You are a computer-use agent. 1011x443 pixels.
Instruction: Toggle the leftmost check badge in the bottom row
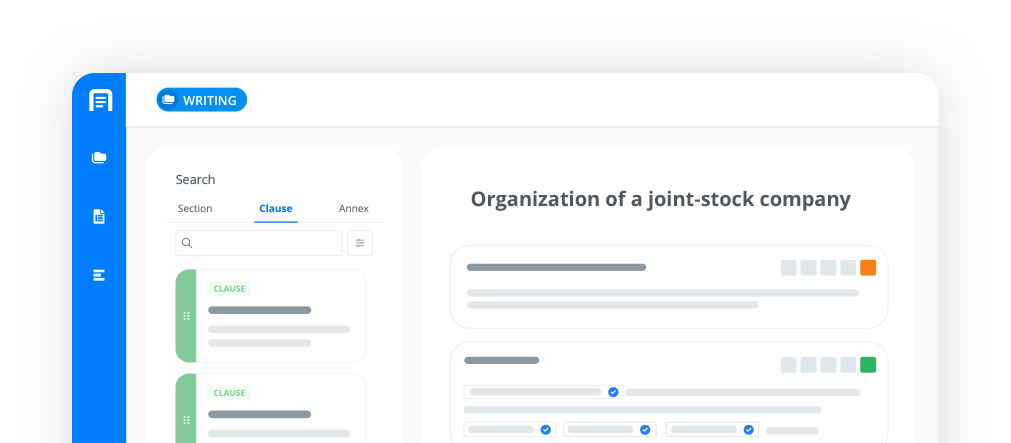[x=546, y=429]
